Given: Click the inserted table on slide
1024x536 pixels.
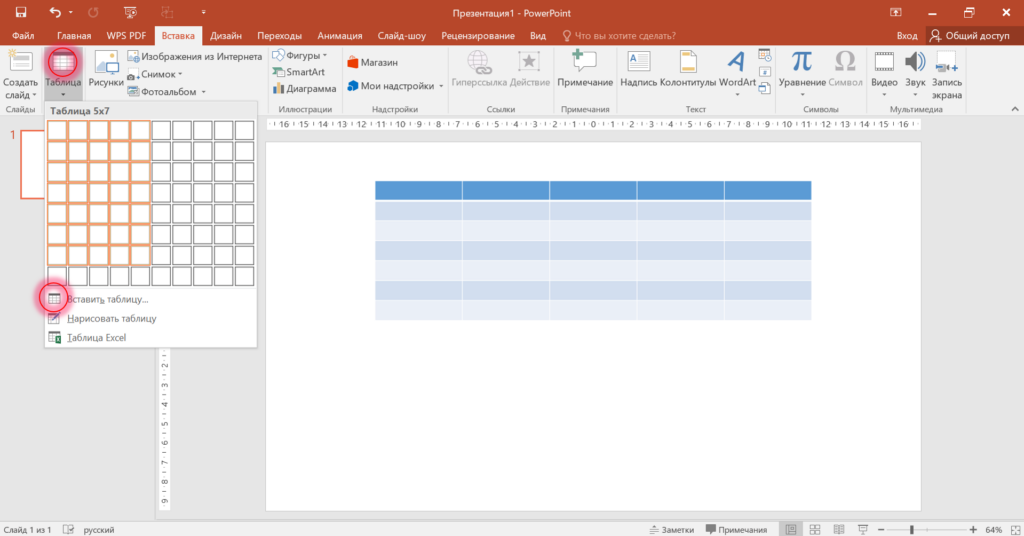Looking at the screenshot, I should (593, 251).
